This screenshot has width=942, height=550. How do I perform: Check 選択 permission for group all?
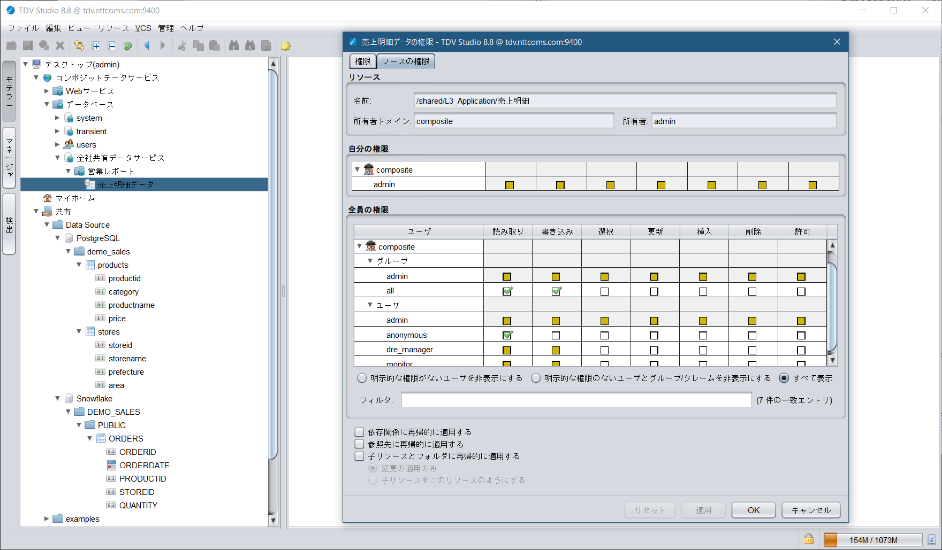[604, 292]
